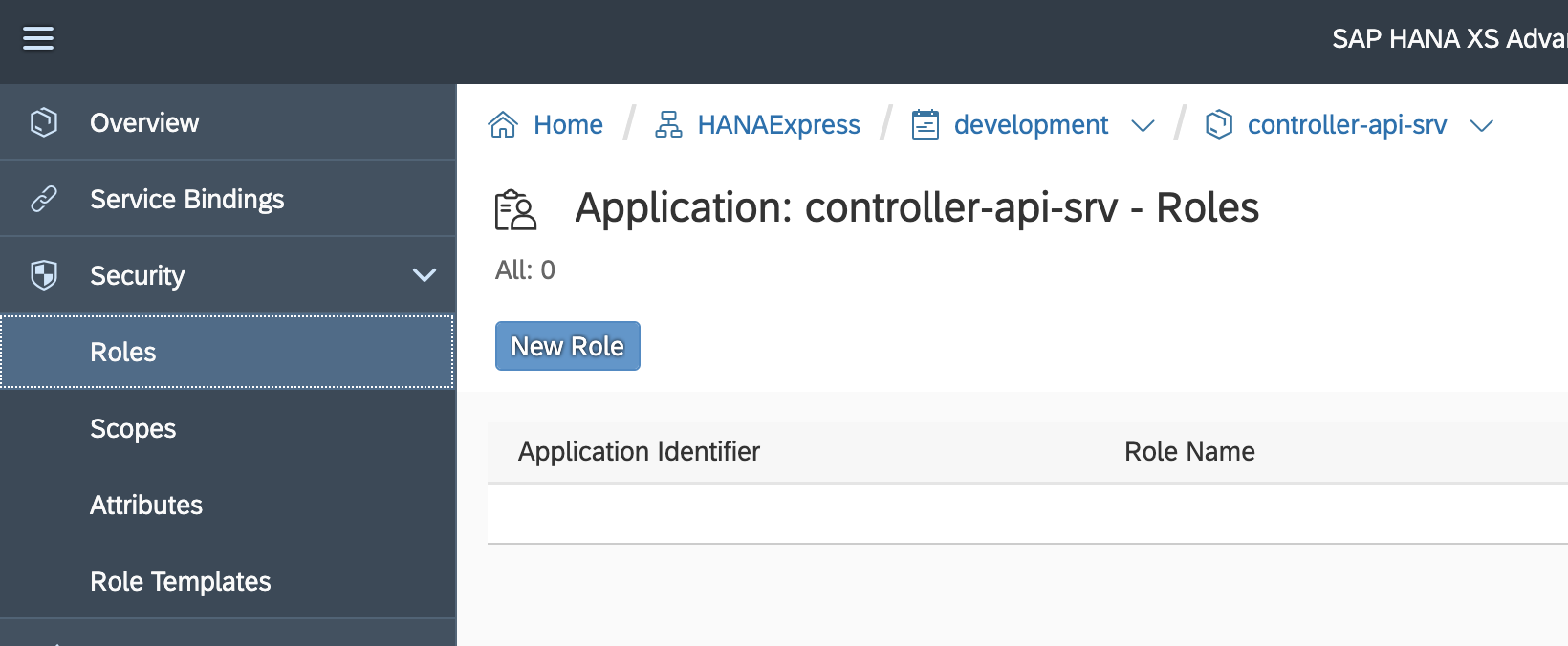Click the Role Name column header
The image size is (1568, 646).
point(1189,451)
